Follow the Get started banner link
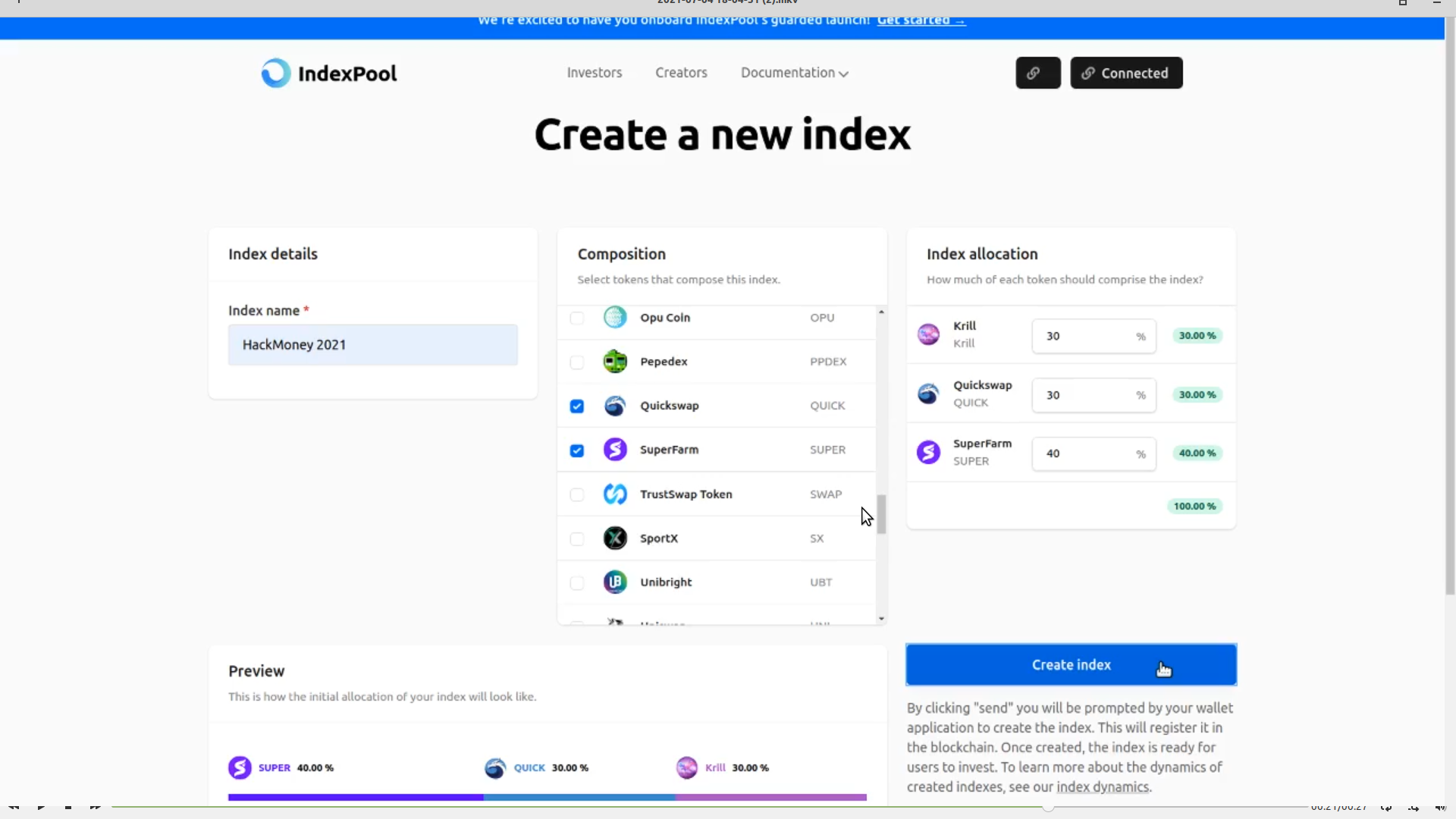 (x=921, y=20)
